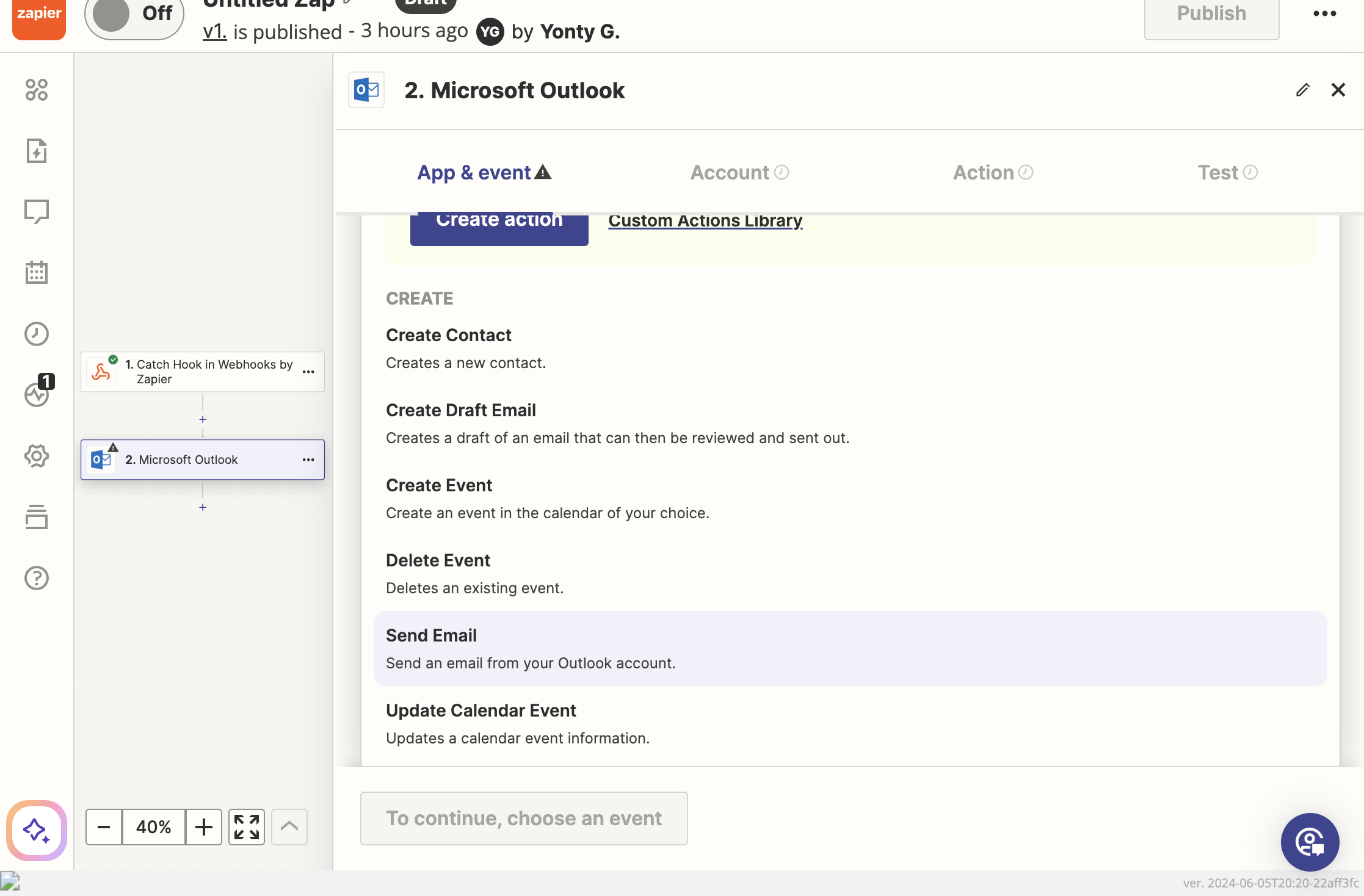Open the options menu for Catch Hook step
1364x896 pixels.
click(x=308, y=372)
